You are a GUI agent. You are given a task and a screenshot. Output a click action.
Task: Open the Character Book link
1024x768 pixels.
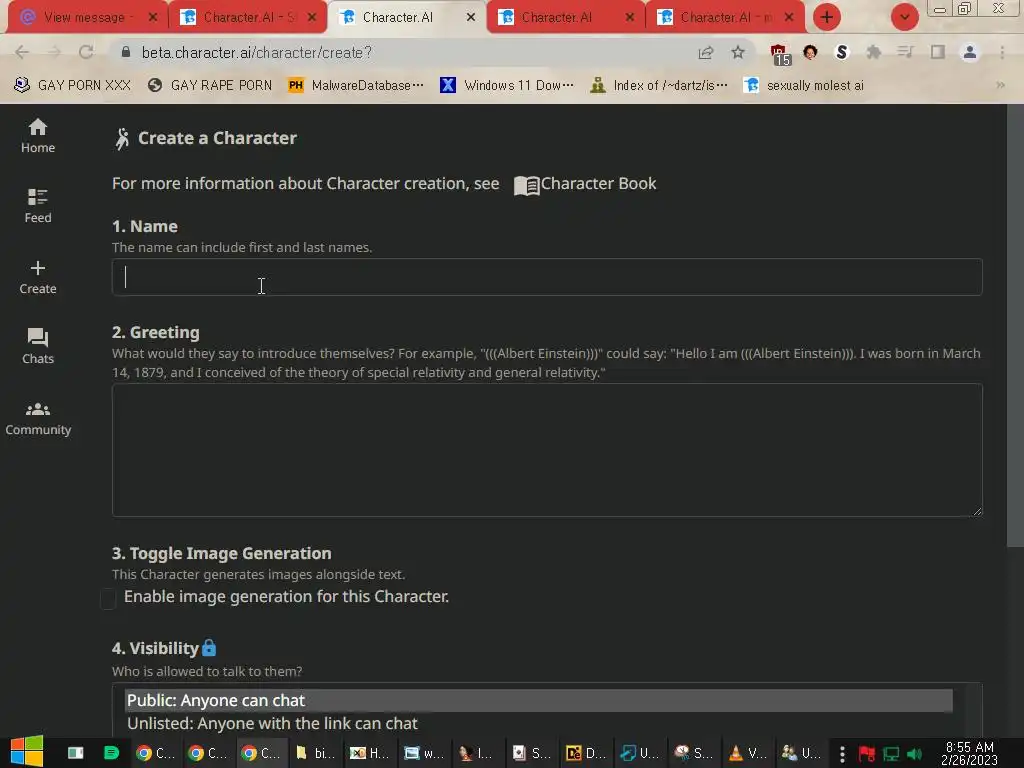click(585, 184)
